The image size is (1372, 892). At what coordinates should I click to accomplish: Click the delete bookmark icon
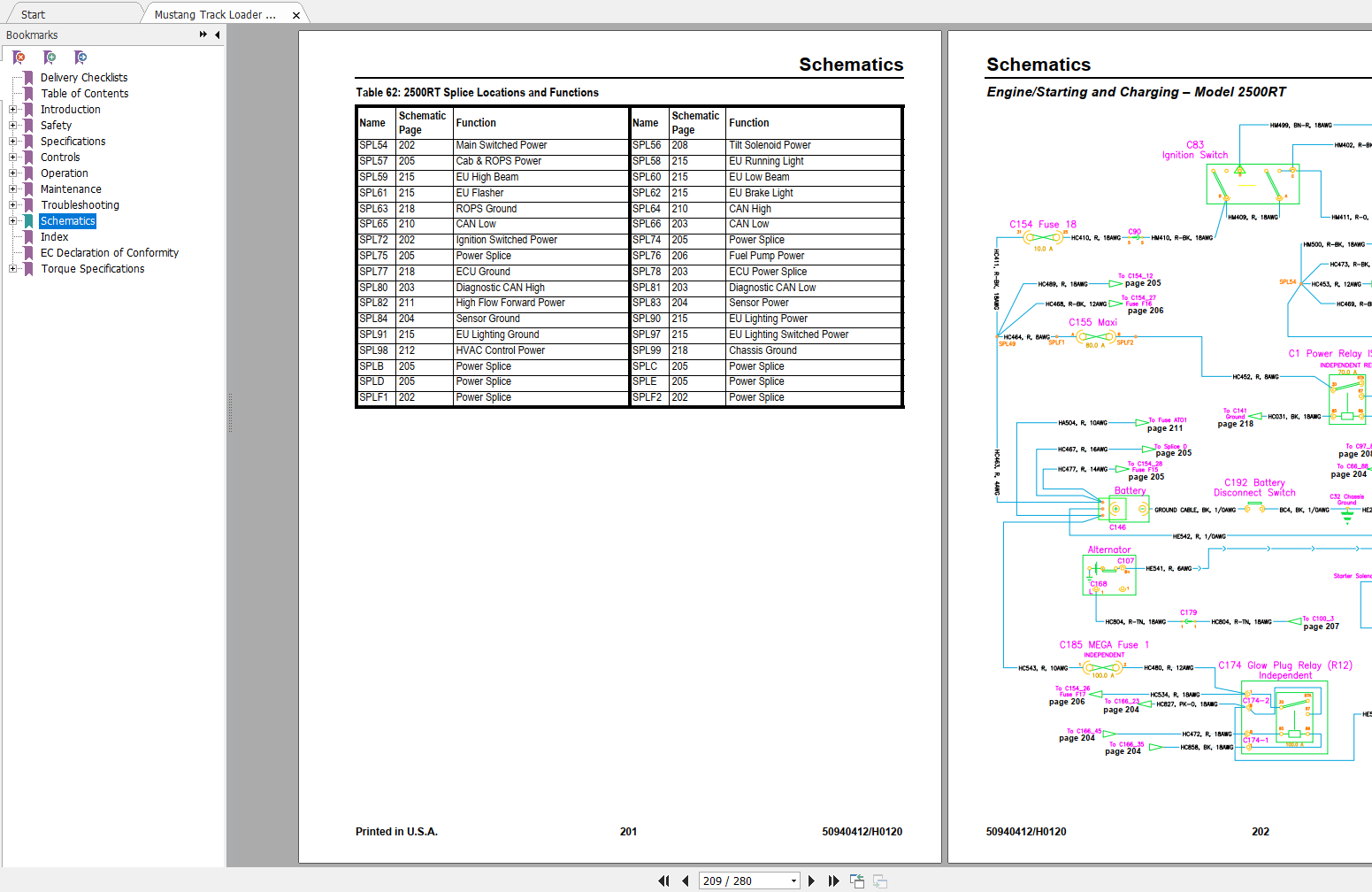pyautogui.click(x=19, y=58)
